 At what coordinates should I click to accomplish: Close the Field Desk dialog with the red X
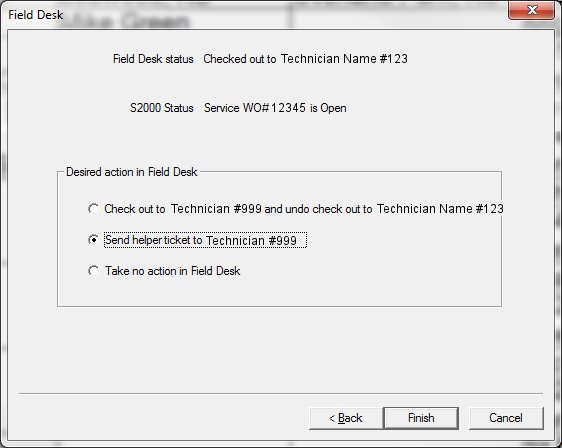(x=531, y=10)
